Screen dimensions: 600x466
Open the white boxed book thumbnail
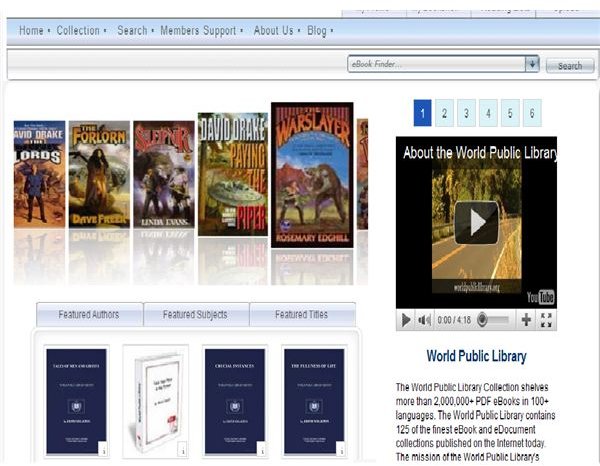(x=156, y=401)
